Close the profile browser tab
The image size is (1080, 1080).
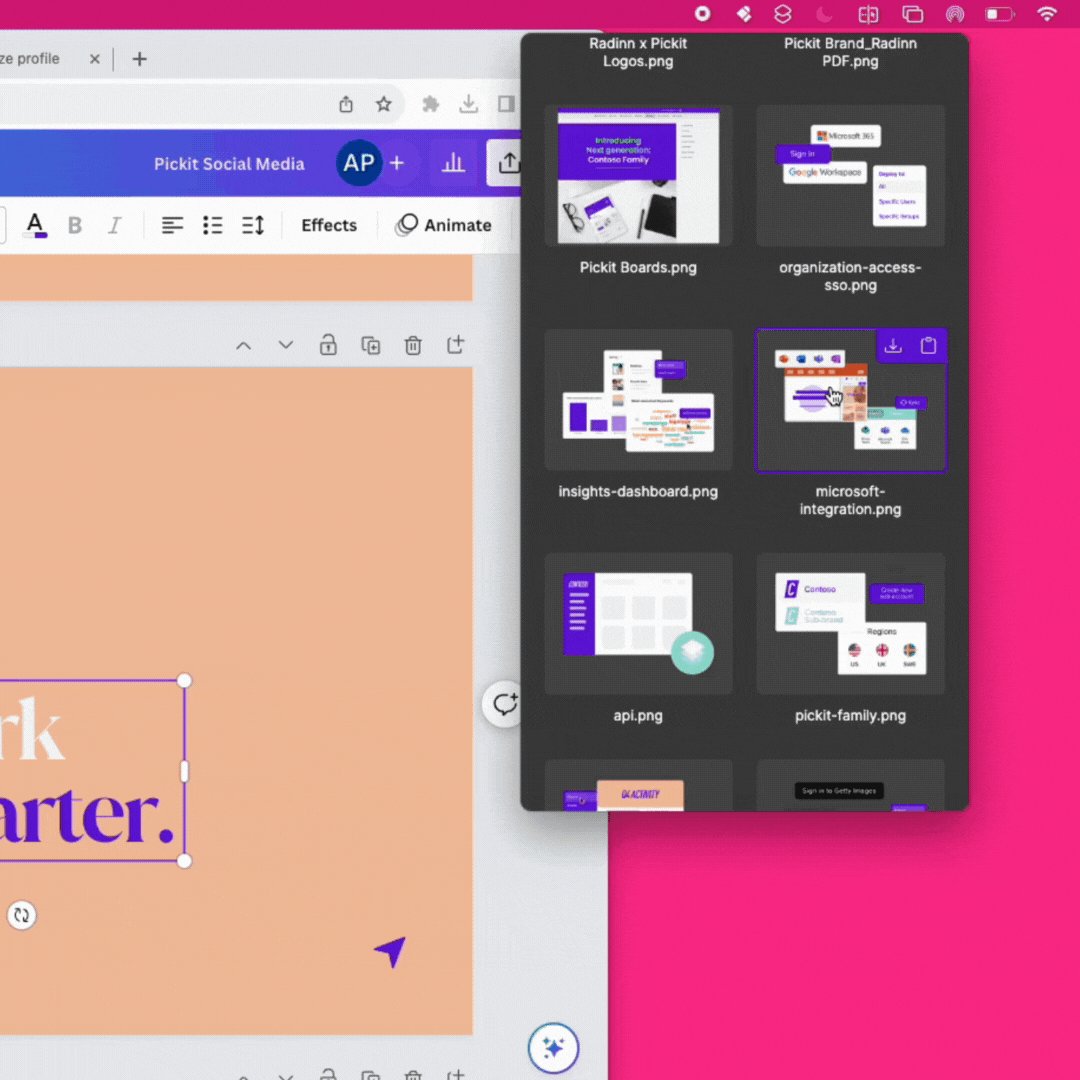pyautogui.click(x=95, y=59)
